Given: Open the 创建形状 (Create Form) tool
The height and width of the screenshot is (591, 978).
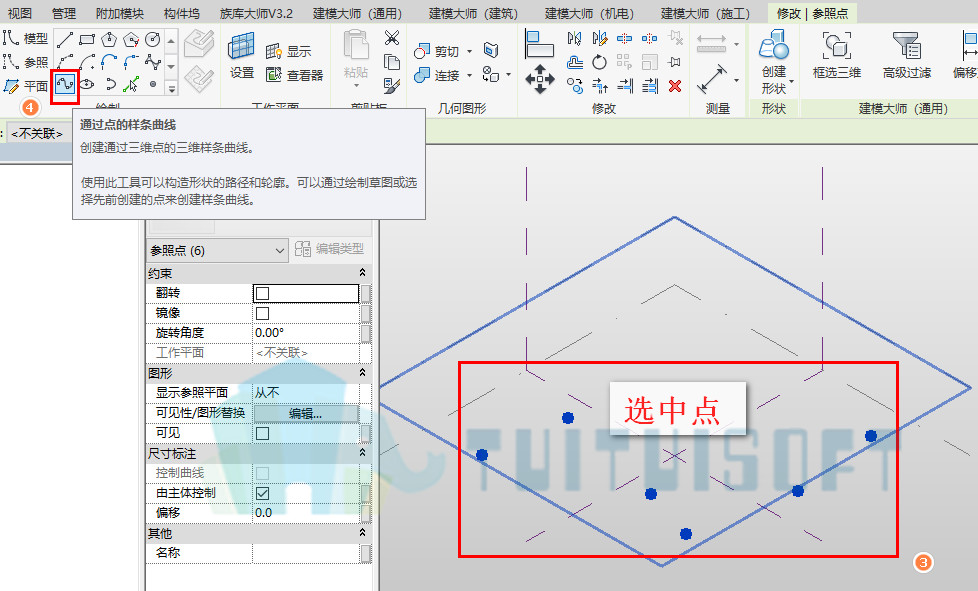Looking at the screenshot, I should pyautogui.click(x=773, y=62).
